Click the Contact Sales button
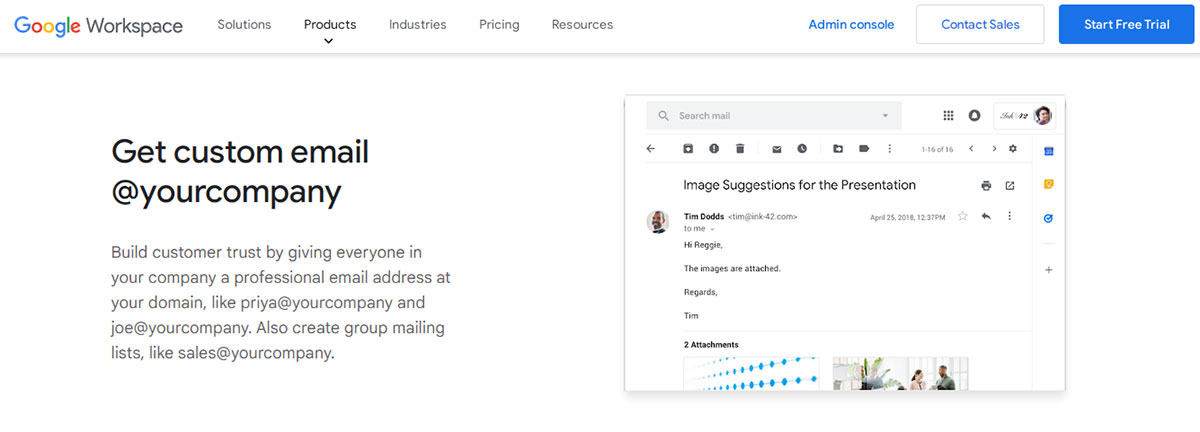1200x432 pixels. [x=980, y=24]
